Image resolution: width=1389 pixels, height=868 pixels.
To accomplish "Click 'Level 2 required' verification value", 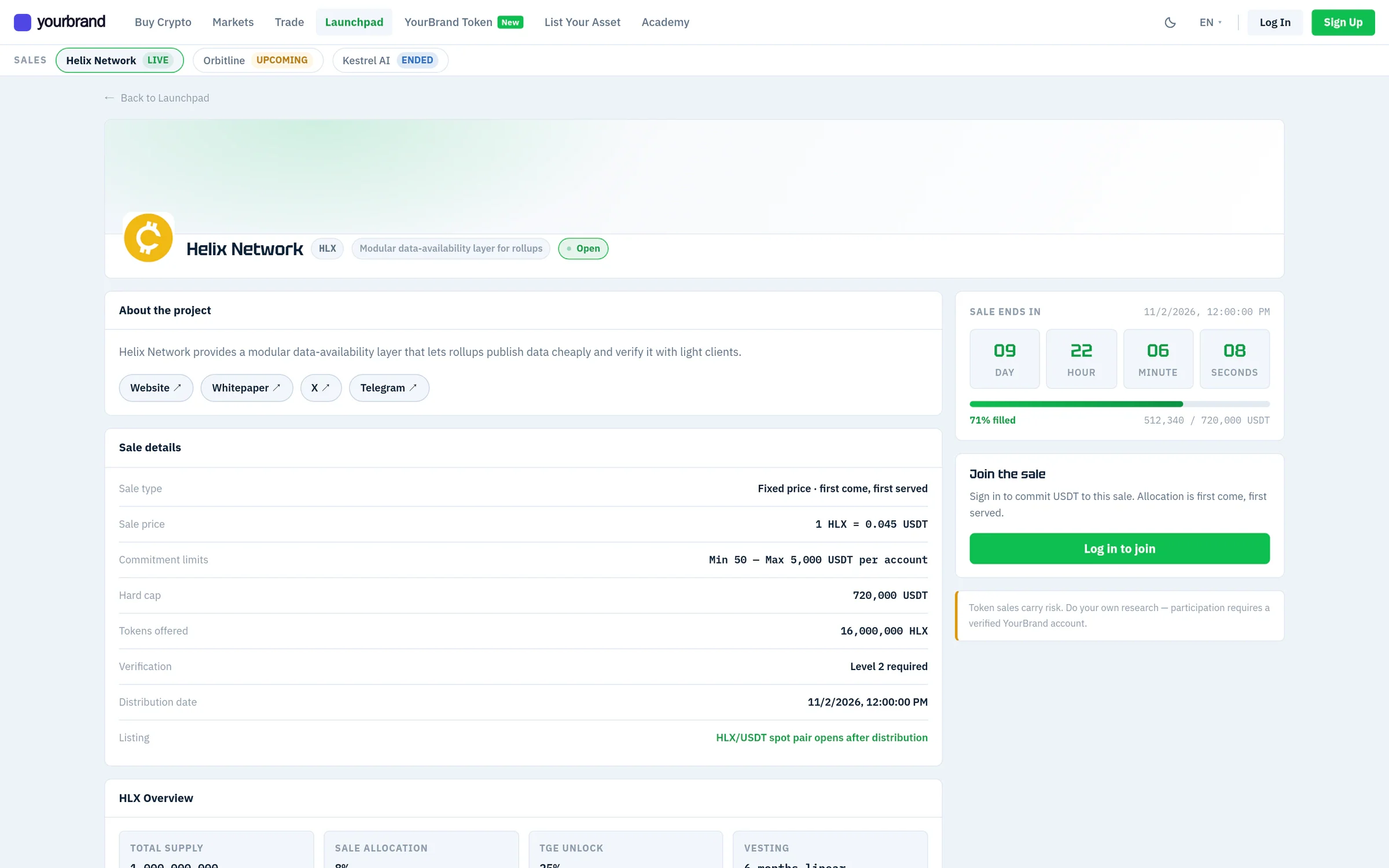I will (888, 666).
